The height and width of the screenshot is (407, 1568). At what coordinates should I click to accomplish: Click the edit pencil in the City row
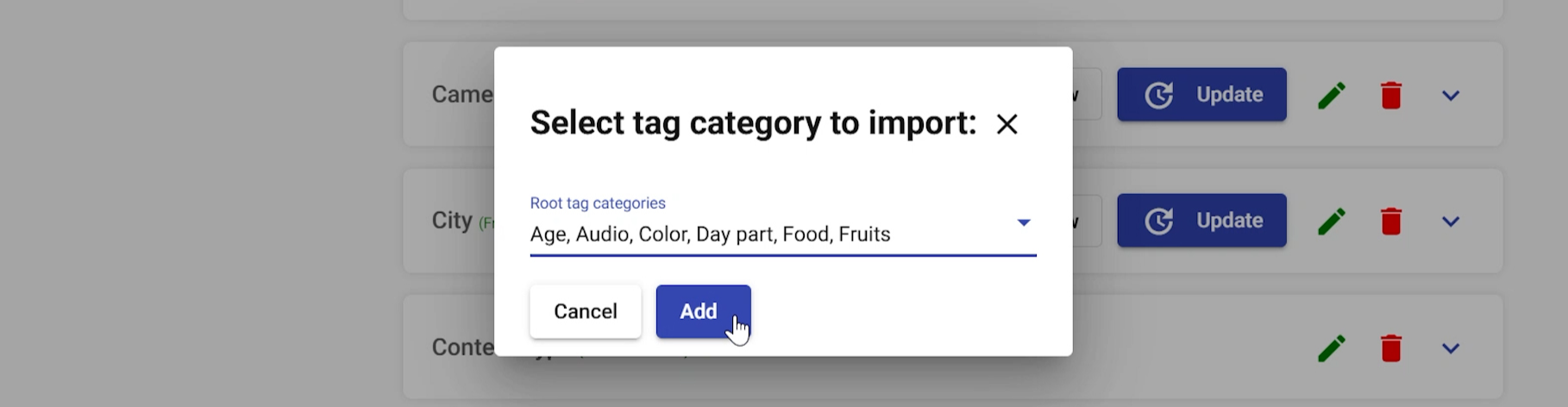click(1331, 222)
